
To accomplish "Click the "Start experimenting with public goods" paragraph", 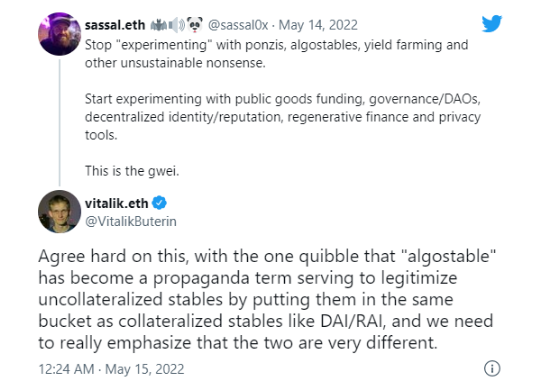I will click(x=282, y=117).
